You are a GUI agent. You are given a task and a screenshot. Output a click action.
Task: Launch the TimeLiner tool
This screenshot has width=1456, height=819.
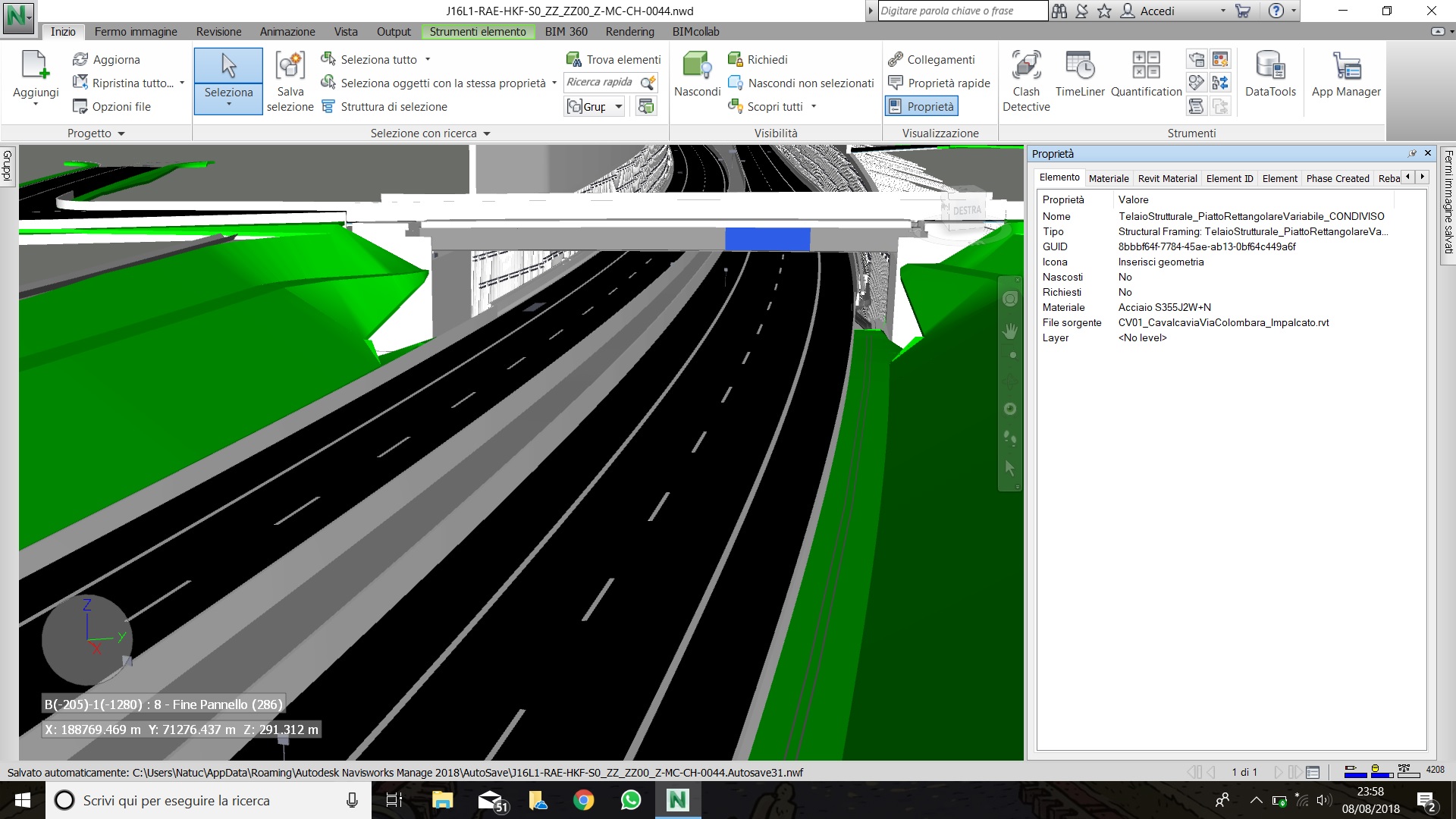point(1080,74)
